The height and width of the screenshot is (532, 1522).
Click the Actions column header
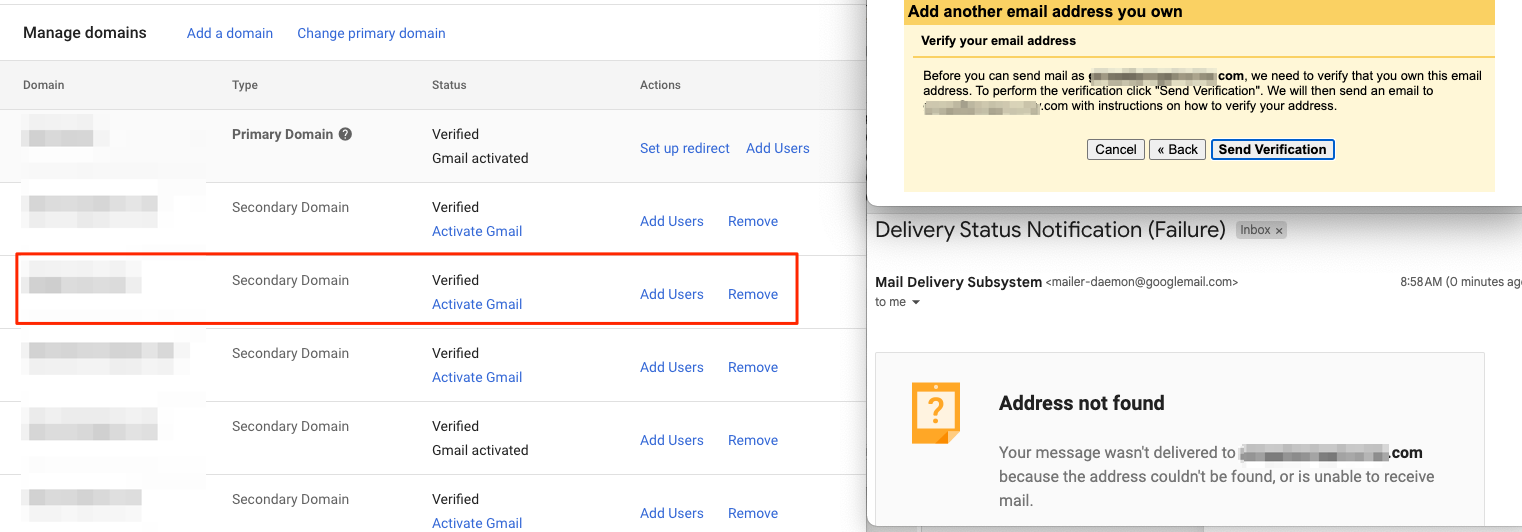(660, 85)
